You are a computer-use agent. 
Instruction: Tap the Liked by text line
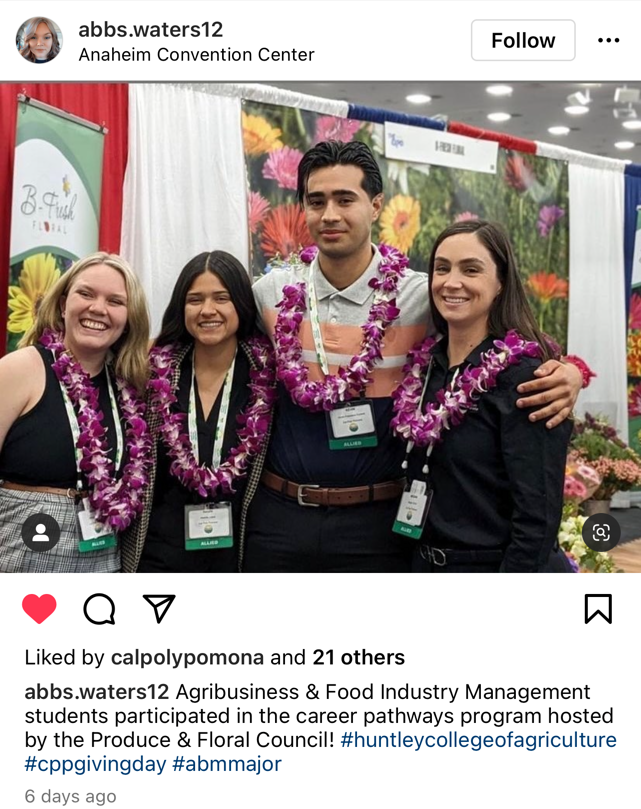tap(215, 658)
